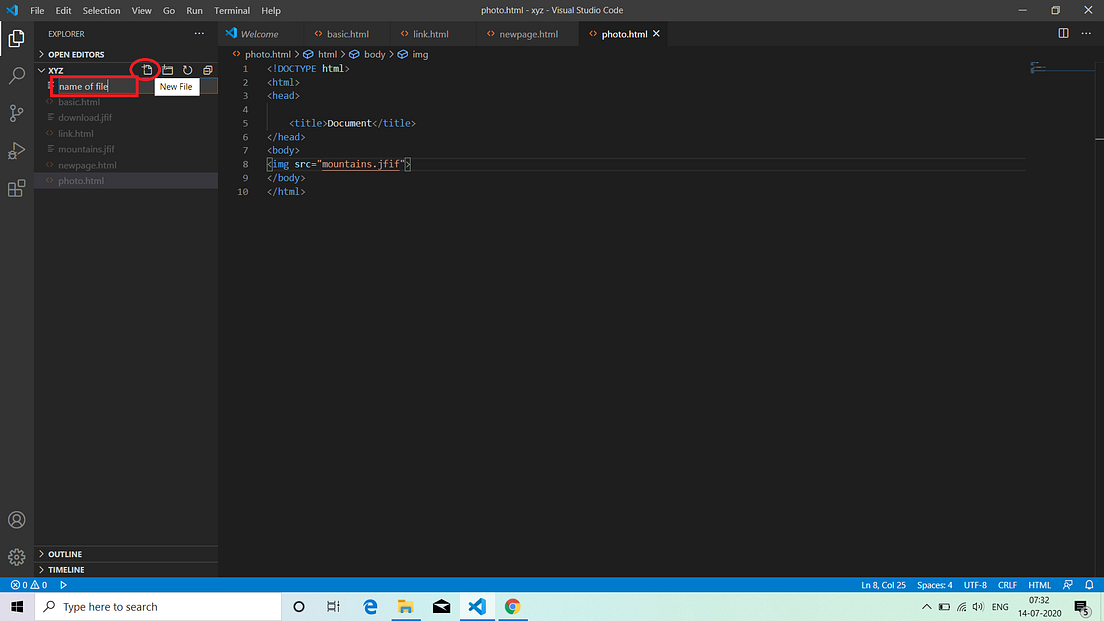Open the Explorer view in activity bar
Image resolution: width=1104 pixels, height=621 pixels.
(16, 38)
